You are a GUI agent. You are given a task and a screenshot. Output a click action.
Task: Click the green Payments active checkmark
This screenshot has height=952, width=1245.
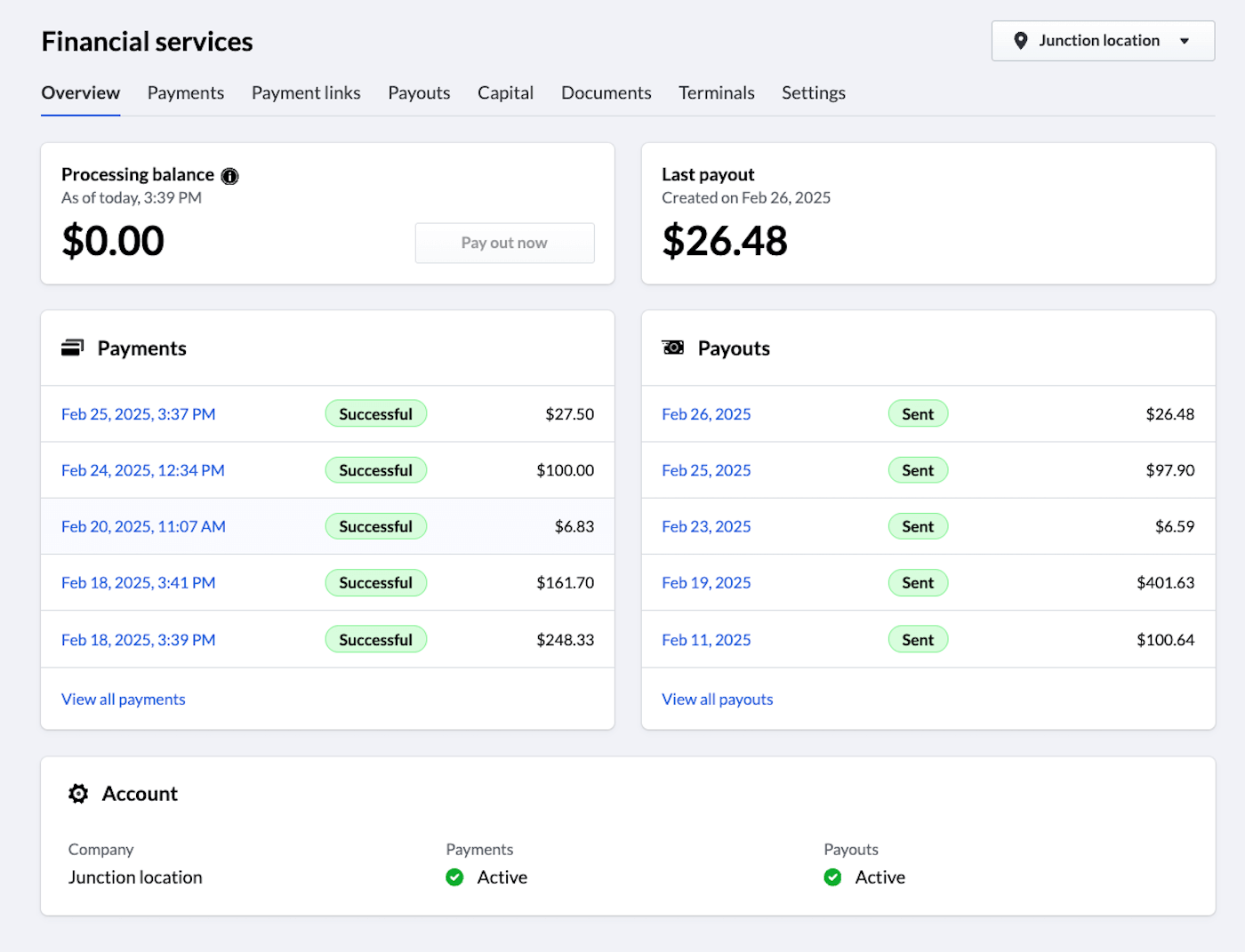[x=454, y=877]
